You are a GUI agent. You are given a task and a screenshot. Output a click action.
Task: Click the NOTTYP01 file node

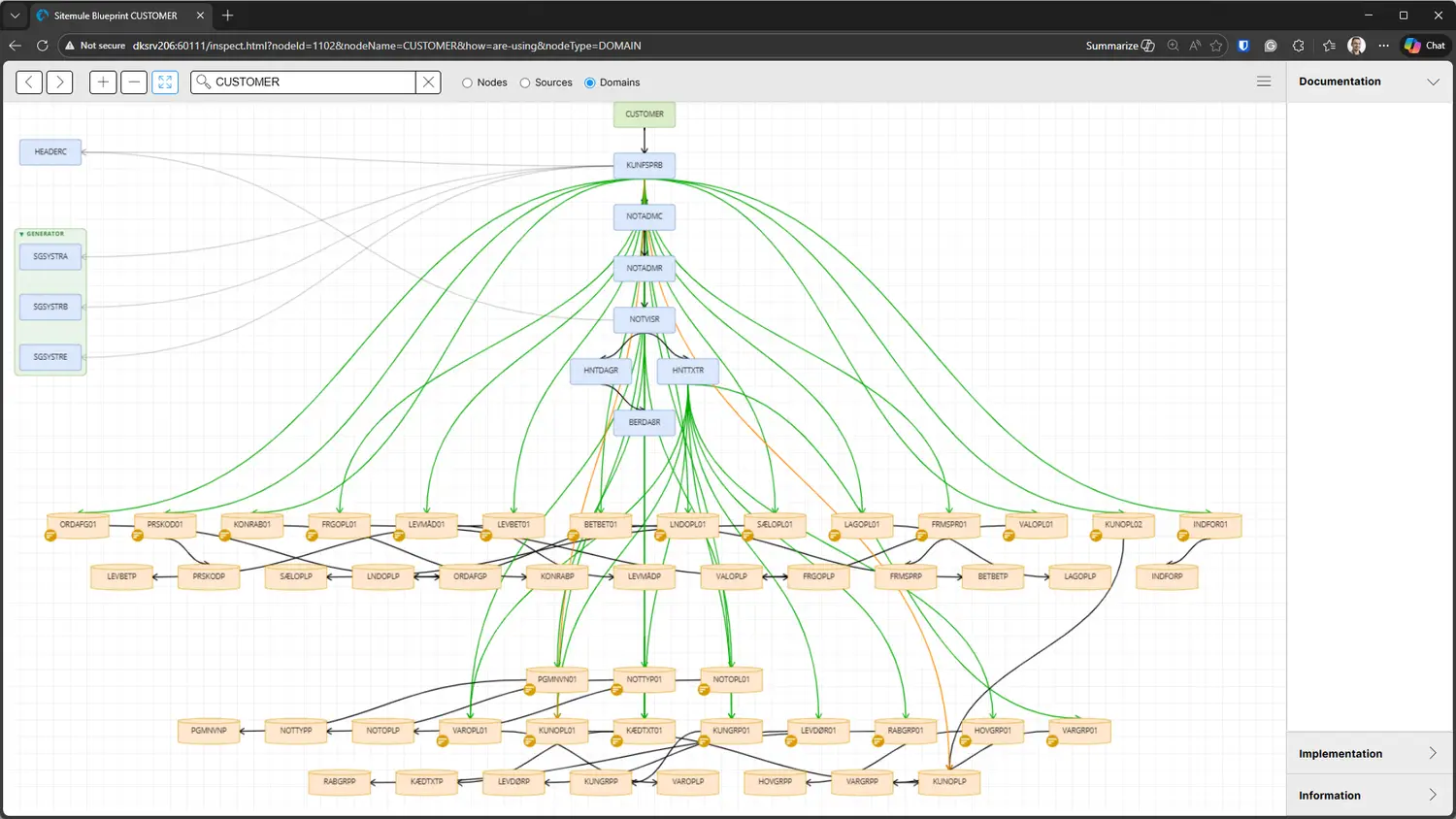click(x=645, y=679)
